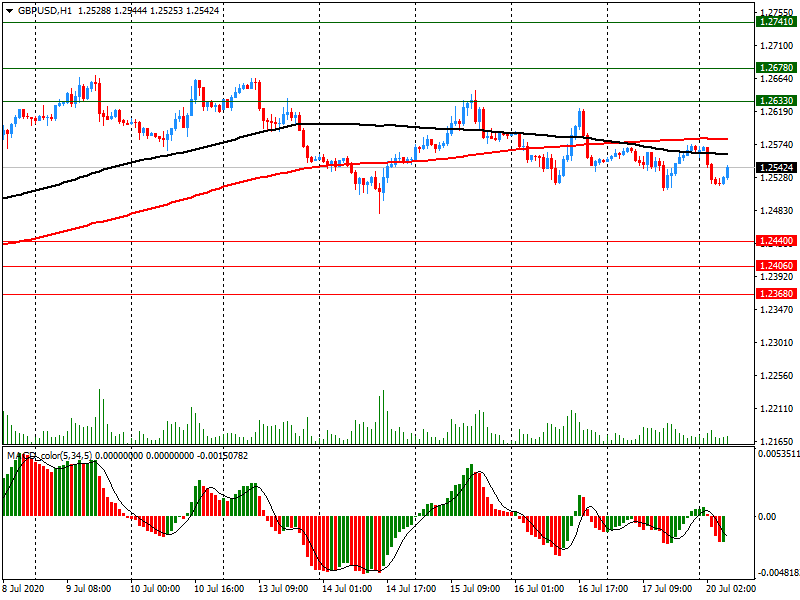Screen dimensions: 800x600
Task: Click the 0.00 MACD zero level label
Action: click(x=767, y=517)
